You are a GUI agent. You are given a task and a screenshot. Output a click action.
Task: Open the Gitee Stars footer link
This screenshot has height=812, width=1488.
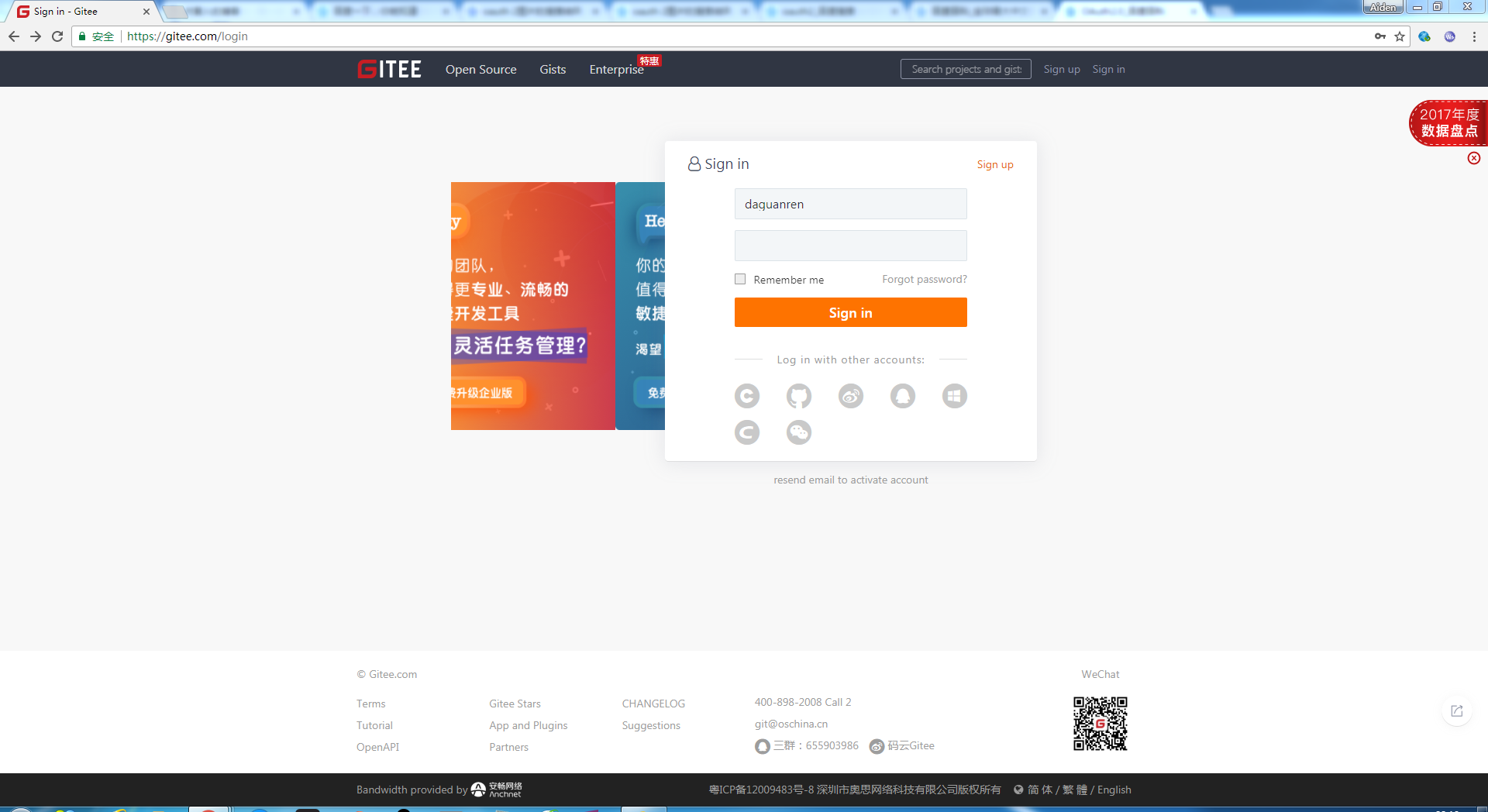515,704
